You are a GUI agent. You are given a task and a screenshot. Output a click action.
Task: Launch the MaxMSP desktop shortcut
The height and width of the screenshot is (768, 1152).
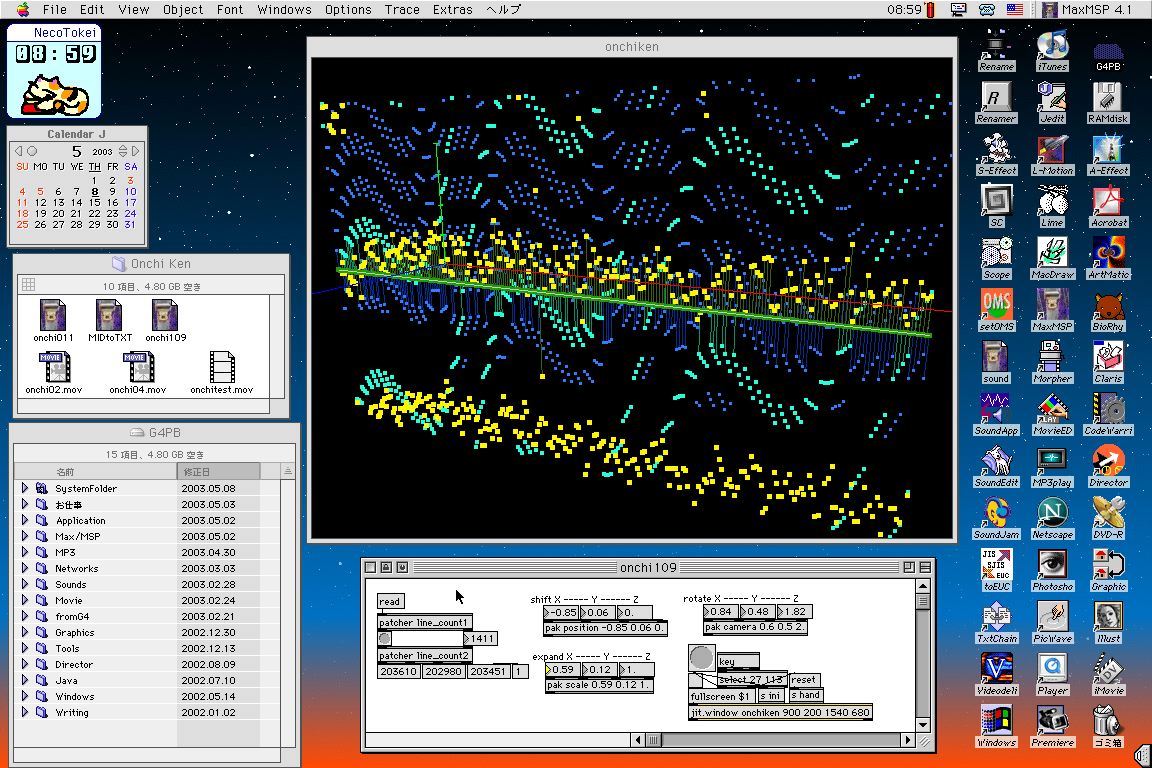pos(1051,305)
